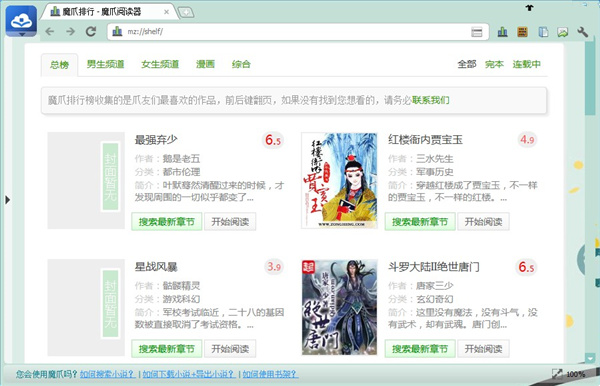This screenshot has height=386, width=600.
Task: Click 开始阅读 for 星战风暴
Action: pos(230,349)
